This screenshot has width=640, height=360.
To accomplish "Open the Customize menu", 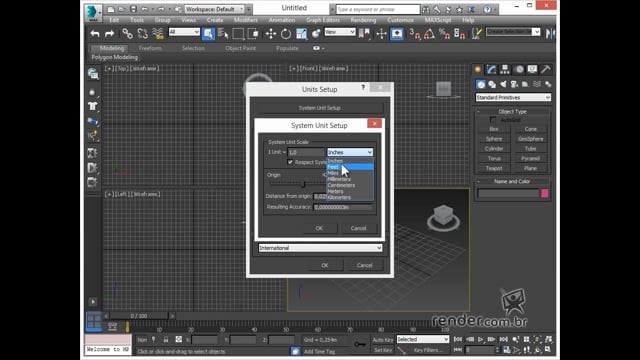I will (400, 20).
